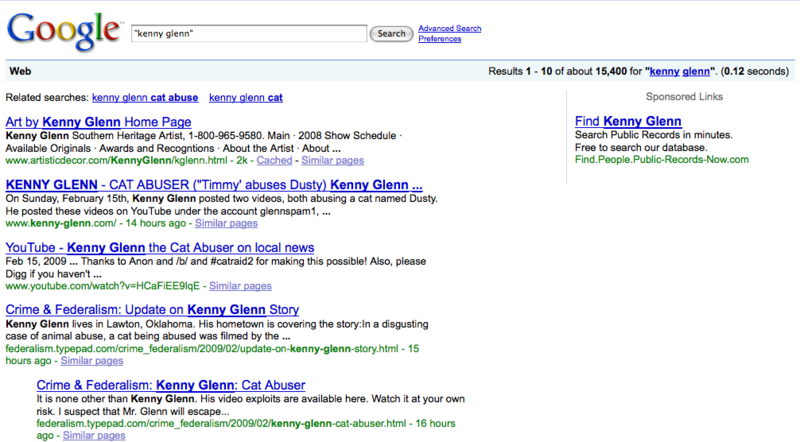Viewport: 800px width, 442px height.
Task: Click related search 'kenny glenn cat'
Action: [246, 98]
